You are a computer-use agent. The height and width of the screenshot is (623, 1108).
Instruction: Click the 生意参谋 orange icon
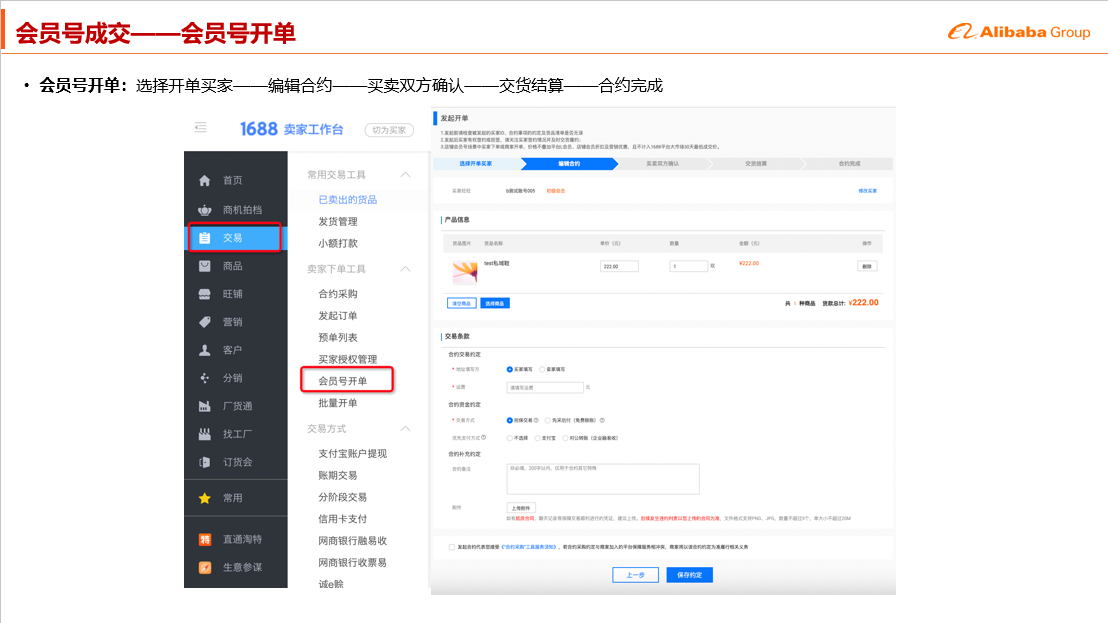pos(204,567)
